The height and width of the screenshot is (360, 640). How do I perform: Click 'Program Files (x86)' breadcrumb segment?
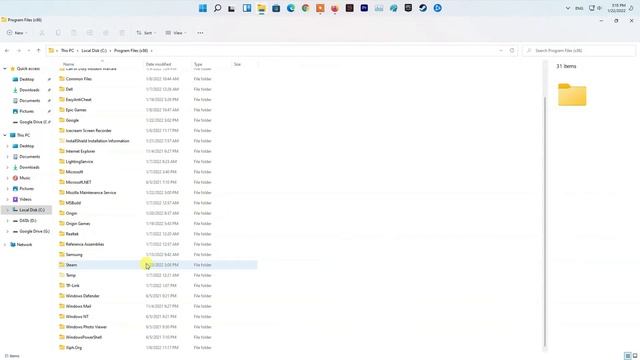pyautogui.click(x=131, y=51)
